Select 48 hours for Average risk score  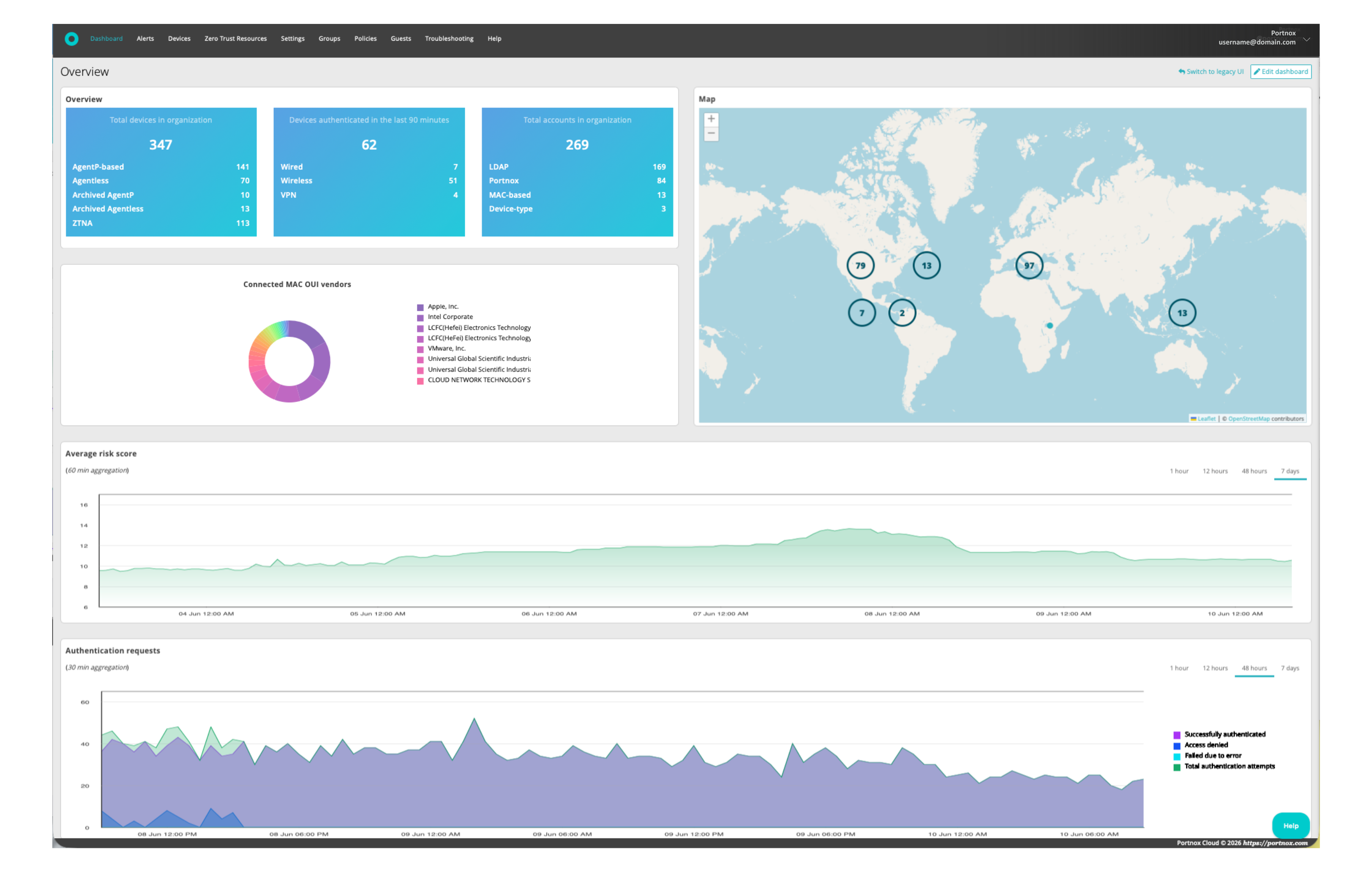click(1254, 471)
